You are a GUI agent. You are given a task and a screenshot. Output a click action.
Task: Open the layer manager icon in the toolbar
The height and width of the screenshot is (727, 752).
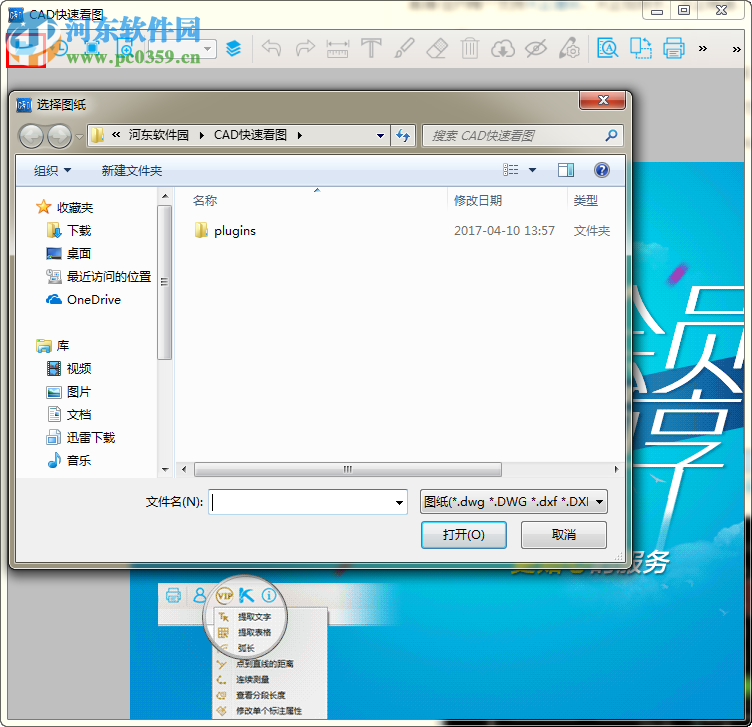pos(234,48)
